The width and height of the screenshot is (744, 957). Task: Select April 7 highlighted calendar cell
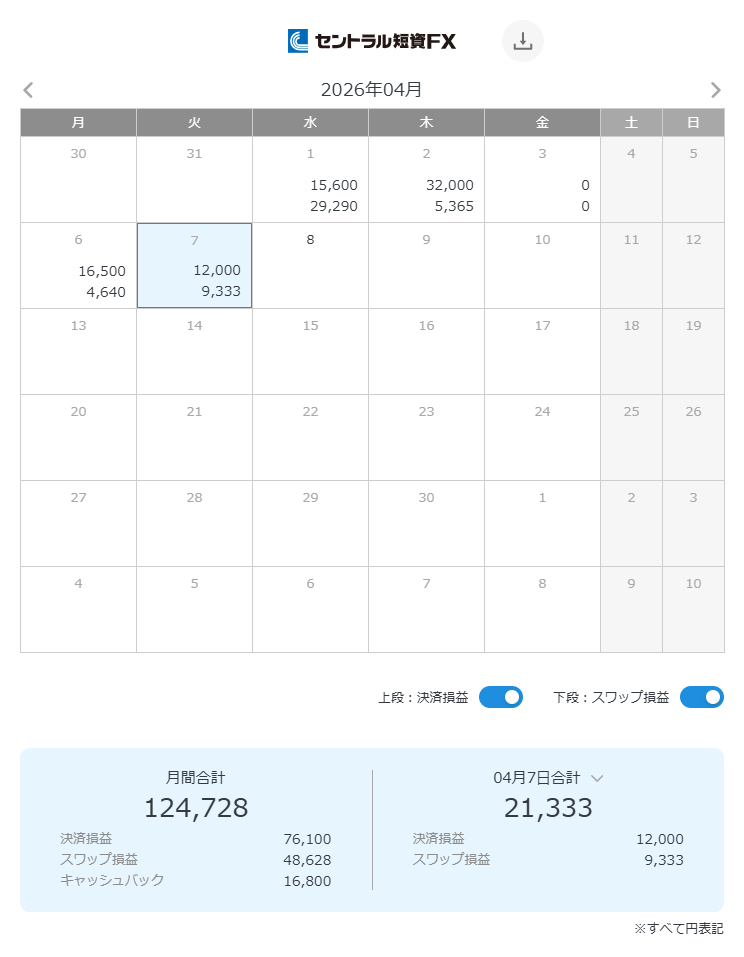click(x=194, y=266)
